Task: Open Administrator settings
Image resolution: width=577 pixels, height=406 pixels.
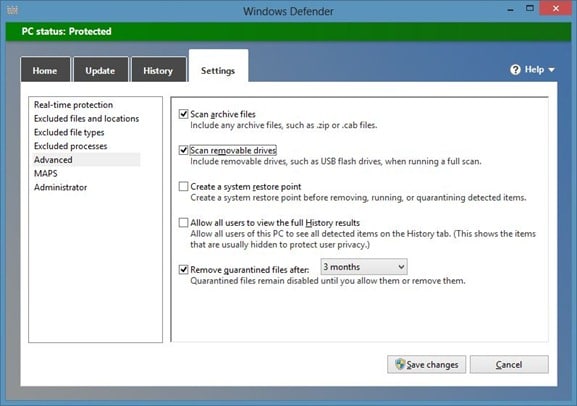Action: click(x=61, y=187)
